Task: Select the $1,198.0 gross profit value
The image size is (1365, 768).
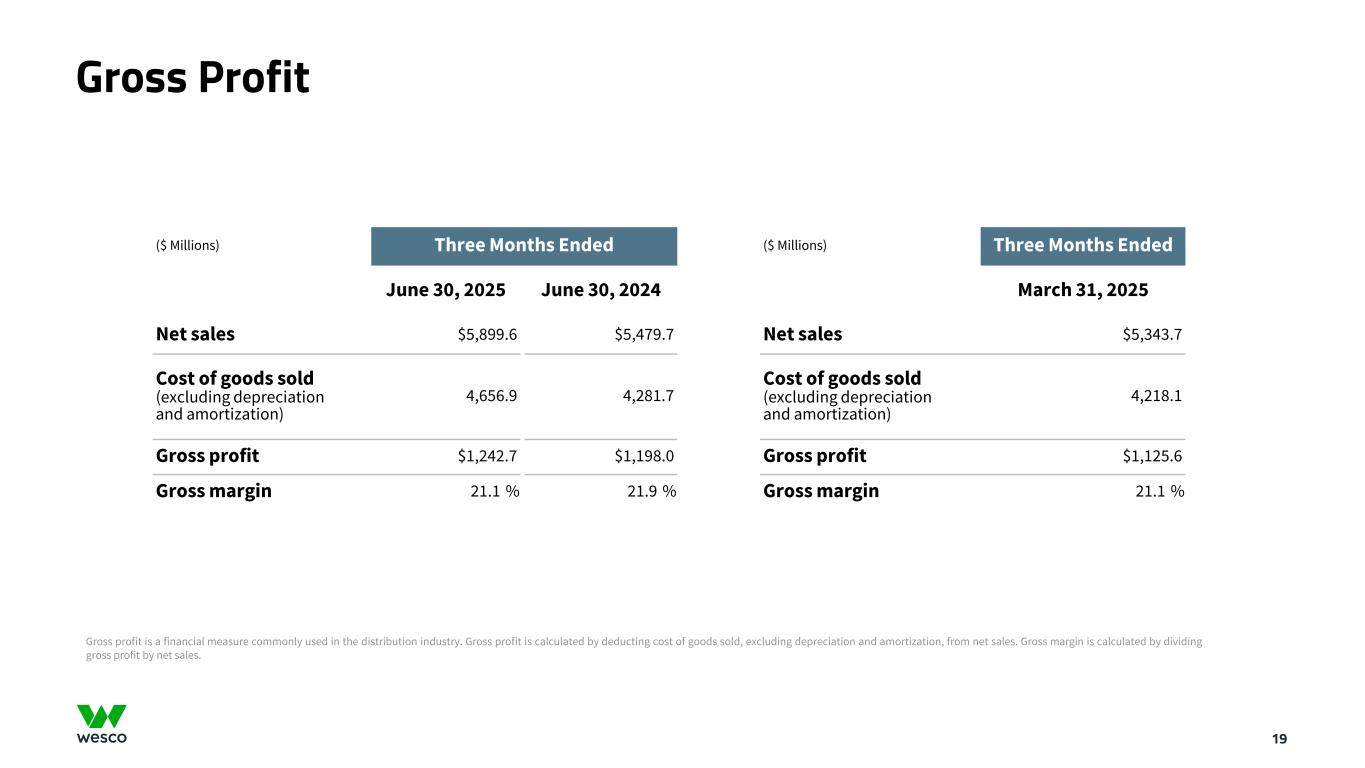Action: 644,456
